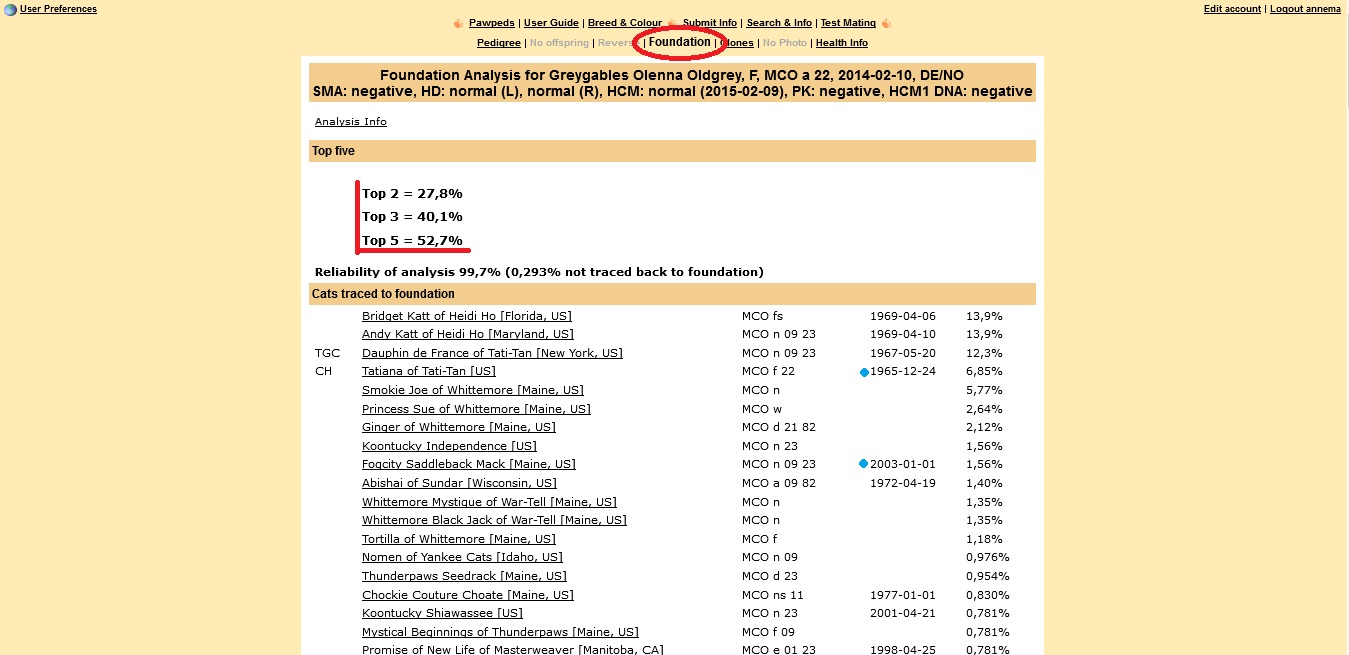The width and height of the screenshot is (1349, 655).
Task: Open Submit Info page
Action: point(710,23)
